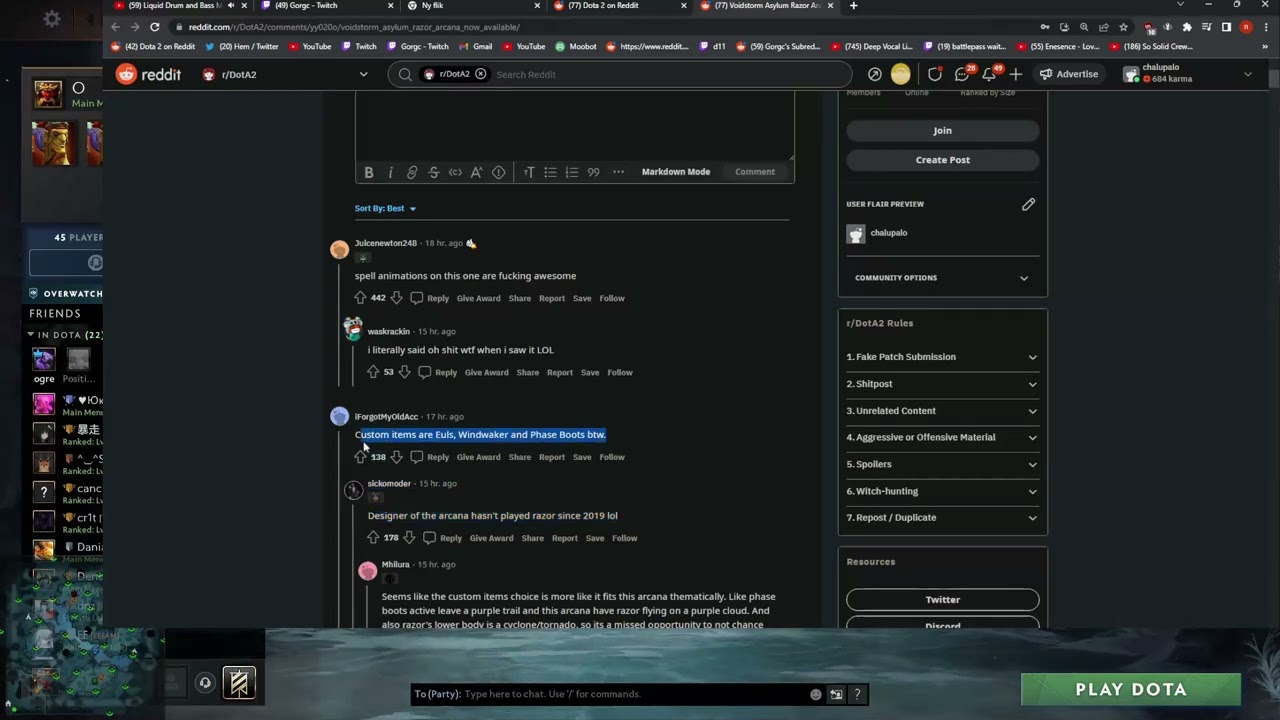Click the Create Post button
This screenshot has width=1280, height=720.
tap(942, 160)
